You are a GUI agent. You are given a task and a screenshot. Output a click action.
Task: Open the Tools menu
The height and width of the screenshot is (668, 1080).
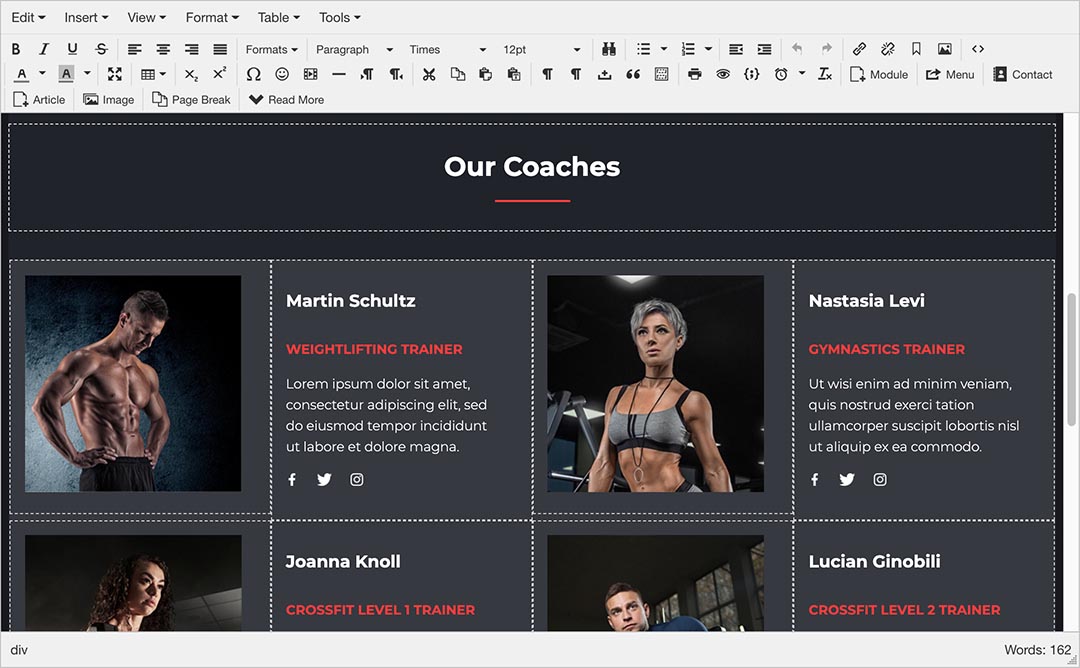(340, 17)
